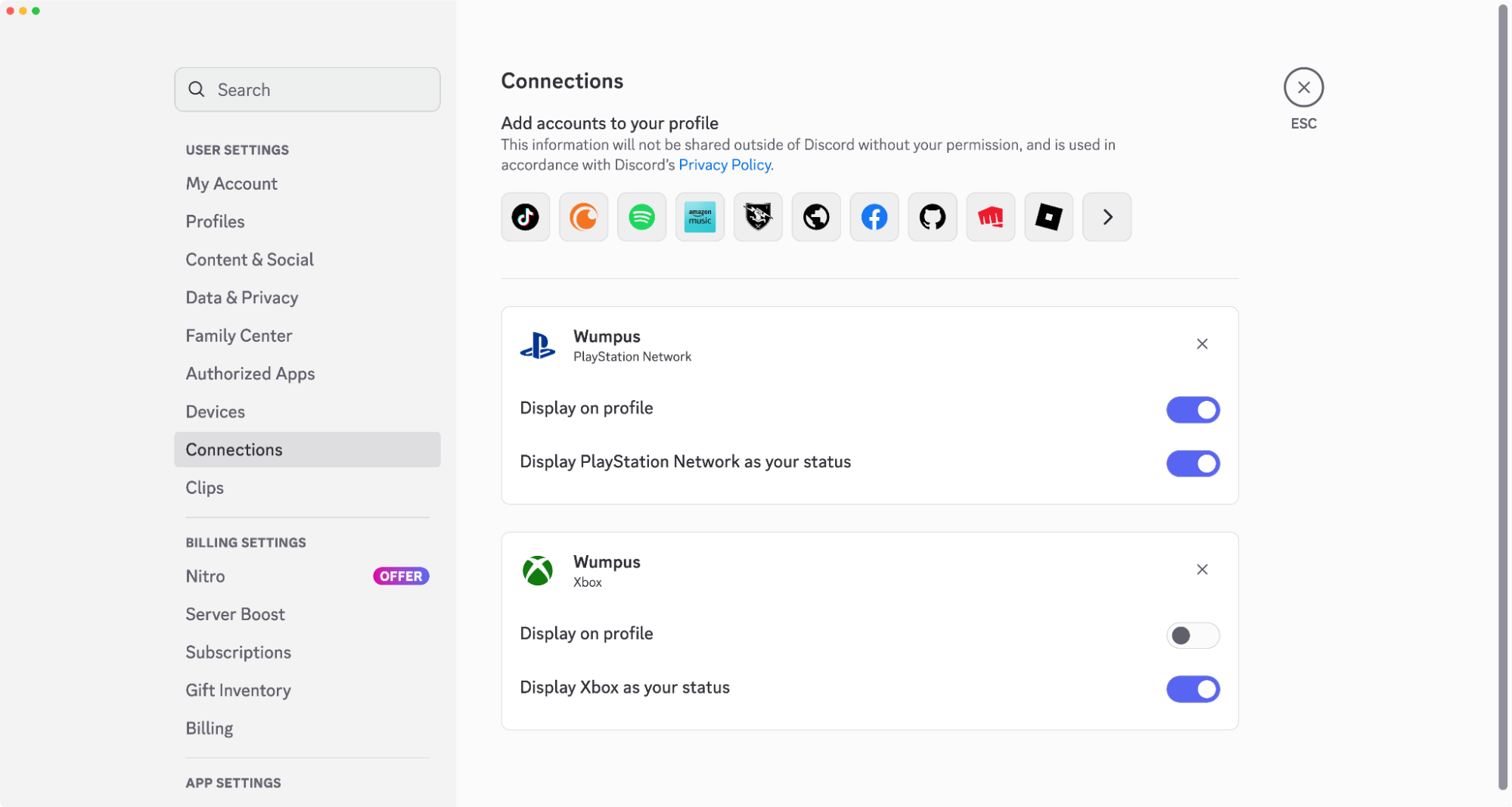Show more connection options
This screenshot has height=807, width=1512.
click(x=1107, y=217)
